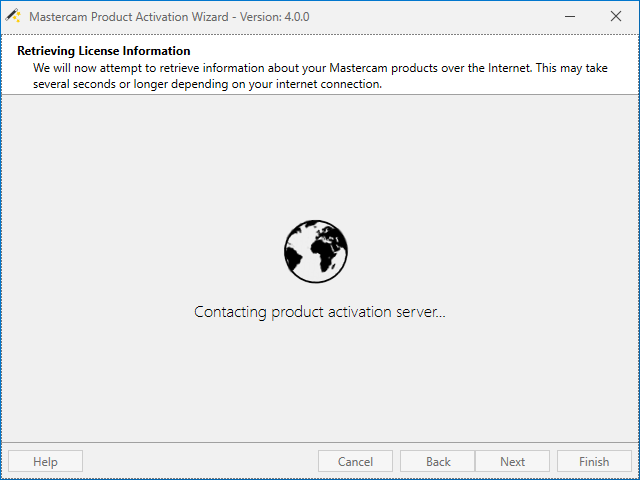The height and width of the screenshot is (480, 640).
Task: Close the Product Activation Wizard window
Action: [615, 16]
